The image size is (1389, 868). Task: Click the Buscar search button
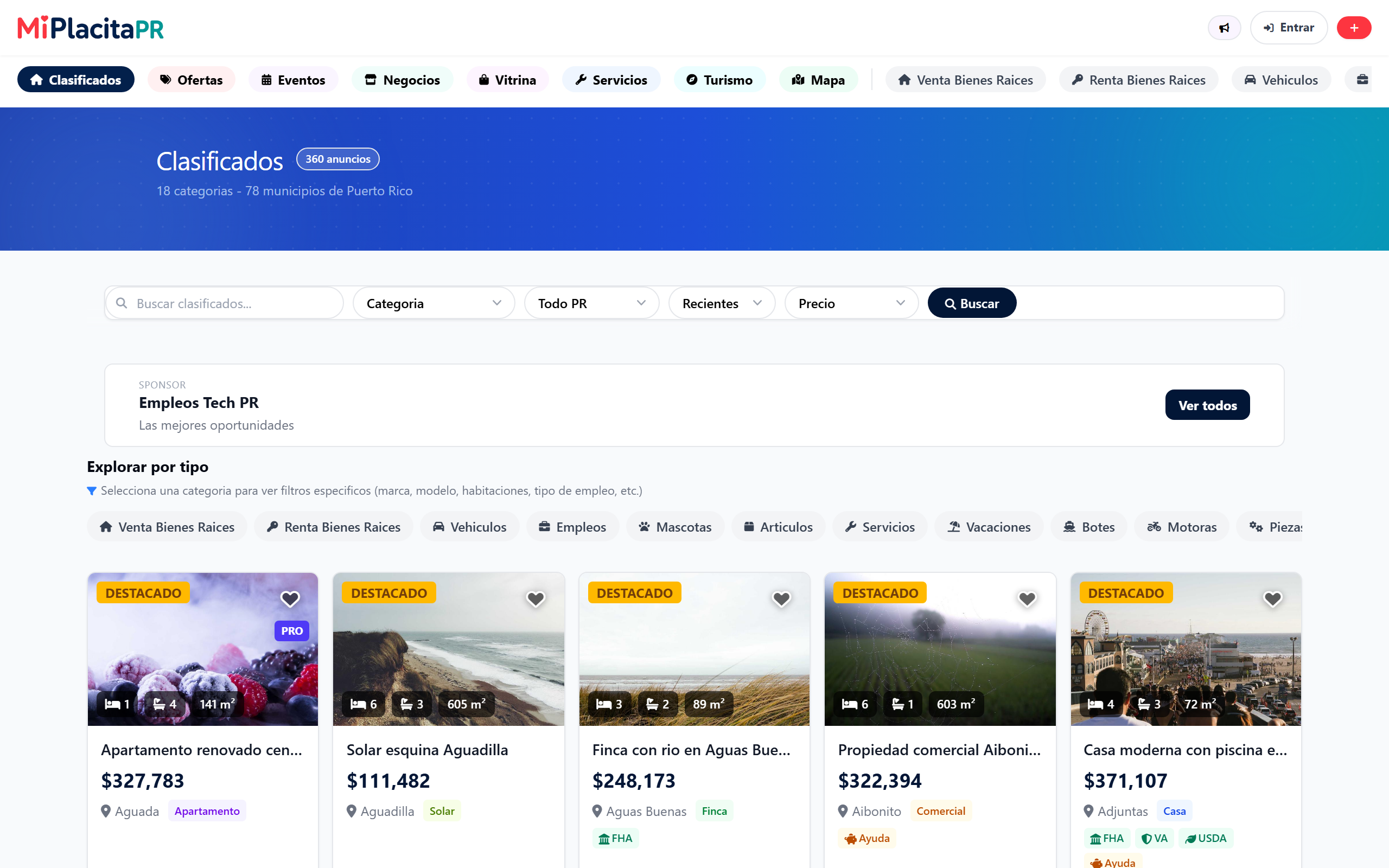[x=972, y=303]
